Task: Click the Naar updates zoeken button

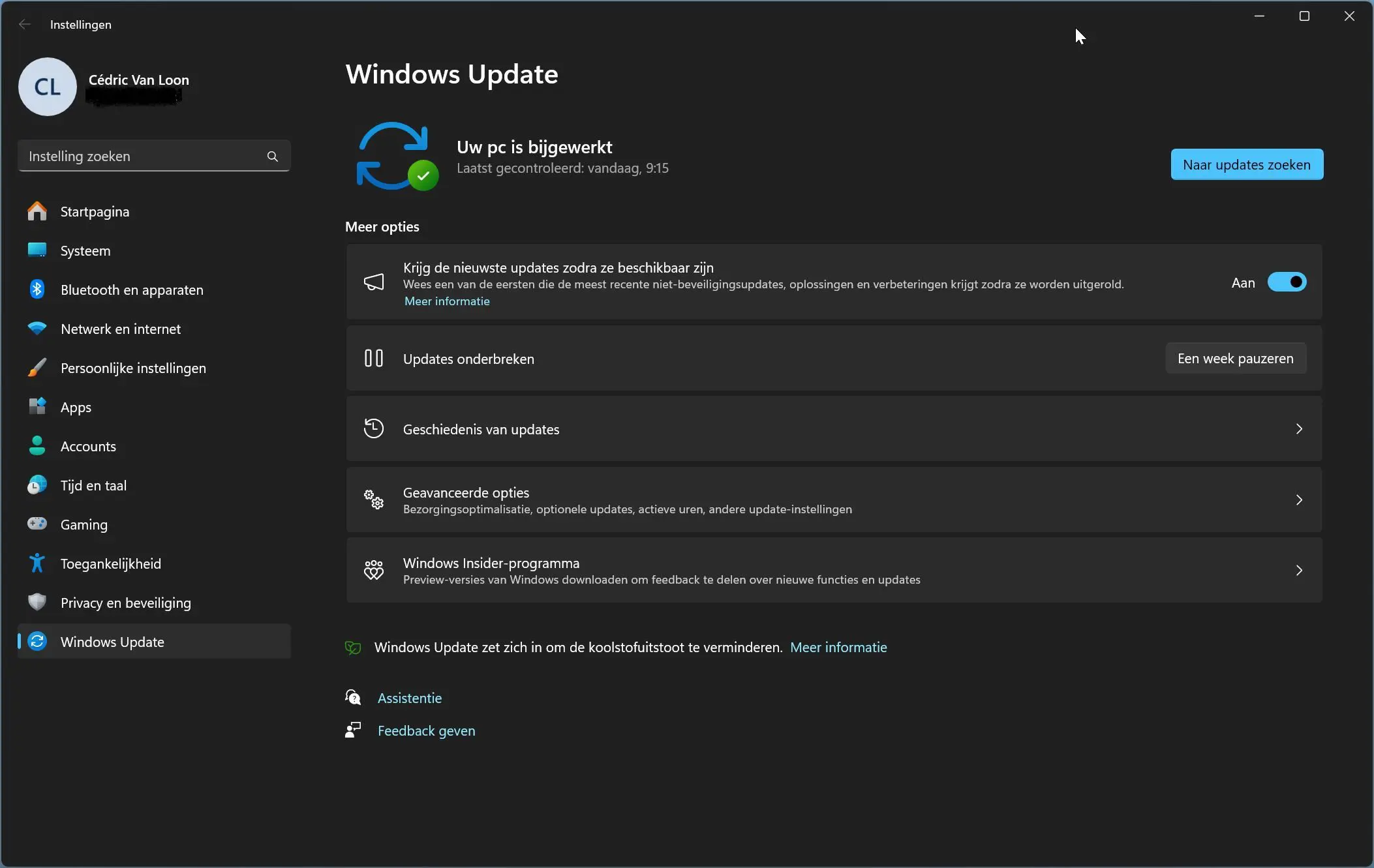Action: pos(1246,164)
